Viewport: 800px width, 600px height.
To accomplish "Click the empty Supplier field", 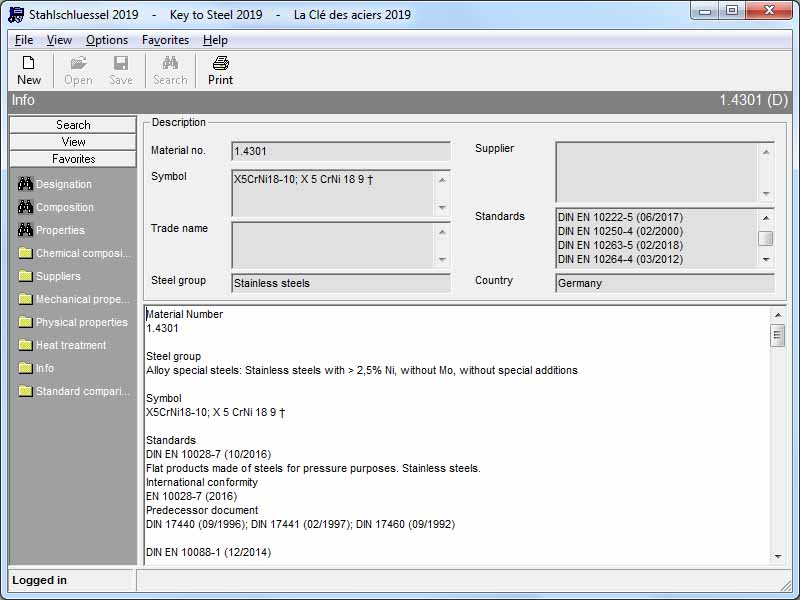I will [x=665, y=172].
